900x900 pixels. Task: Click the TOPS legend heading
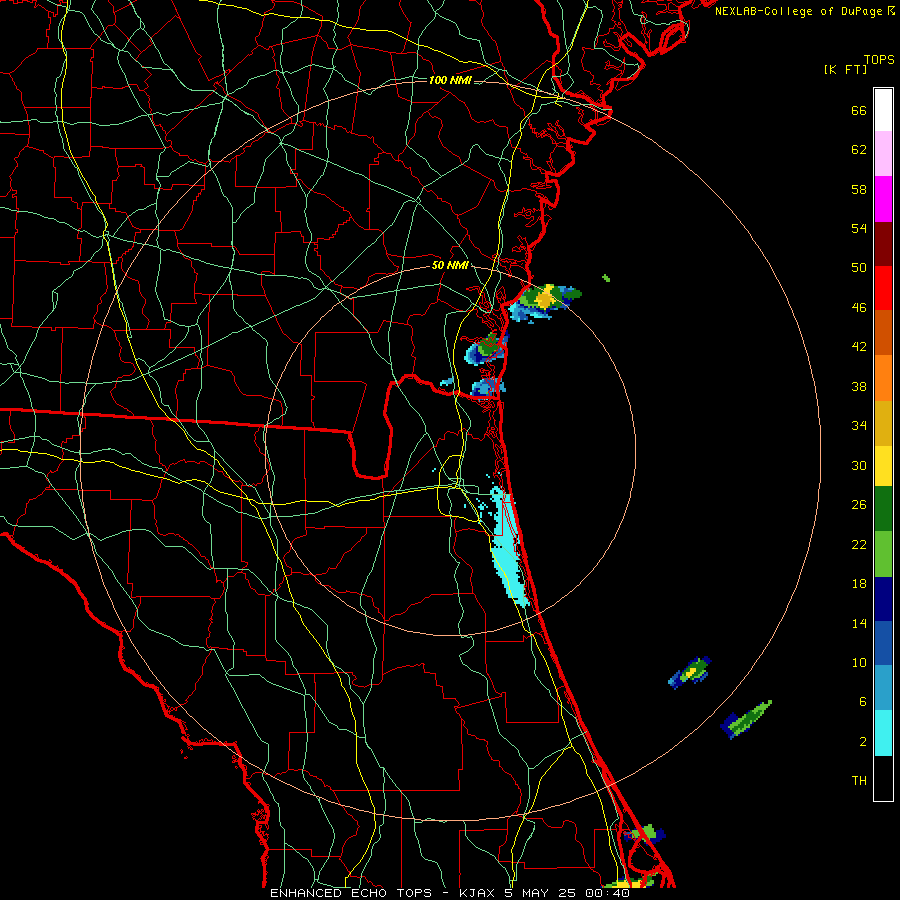879,59
